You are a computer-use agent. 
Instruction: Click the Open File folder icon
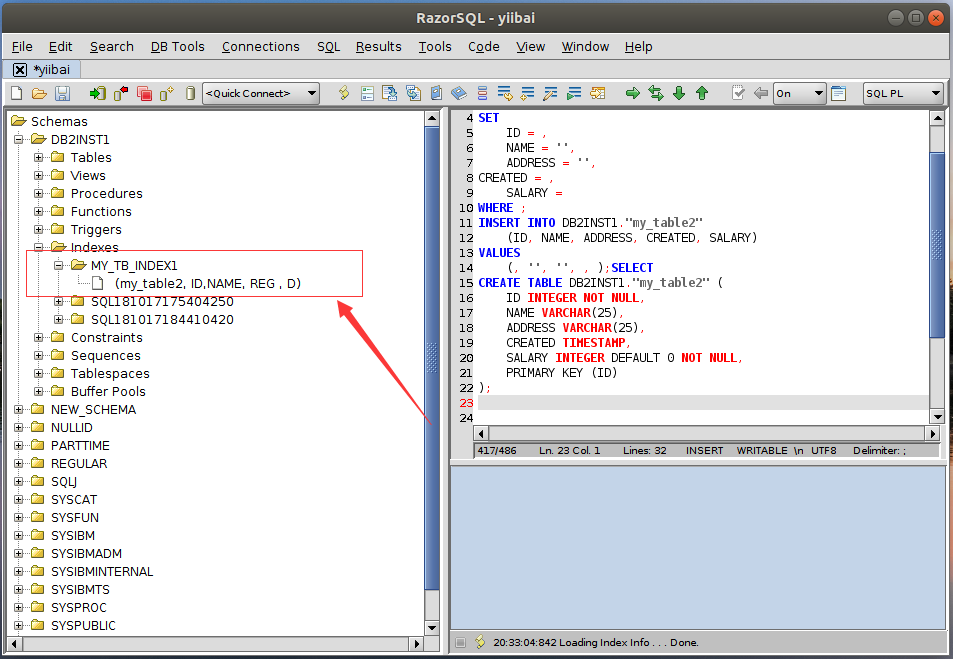[39, 93]
